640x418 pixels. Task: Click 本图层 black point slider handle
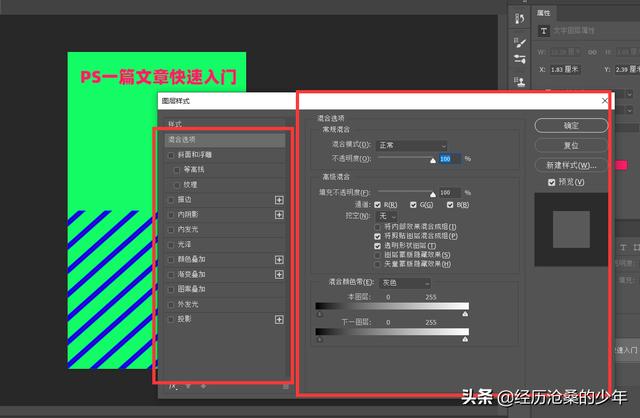pos(320,314)
